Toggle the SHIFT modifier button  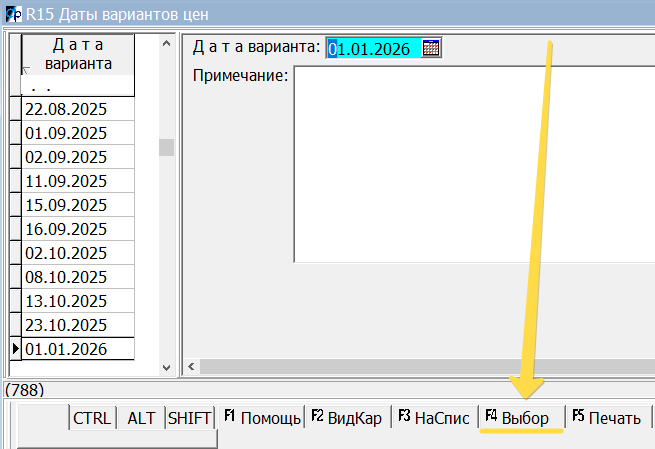(189, 419)
